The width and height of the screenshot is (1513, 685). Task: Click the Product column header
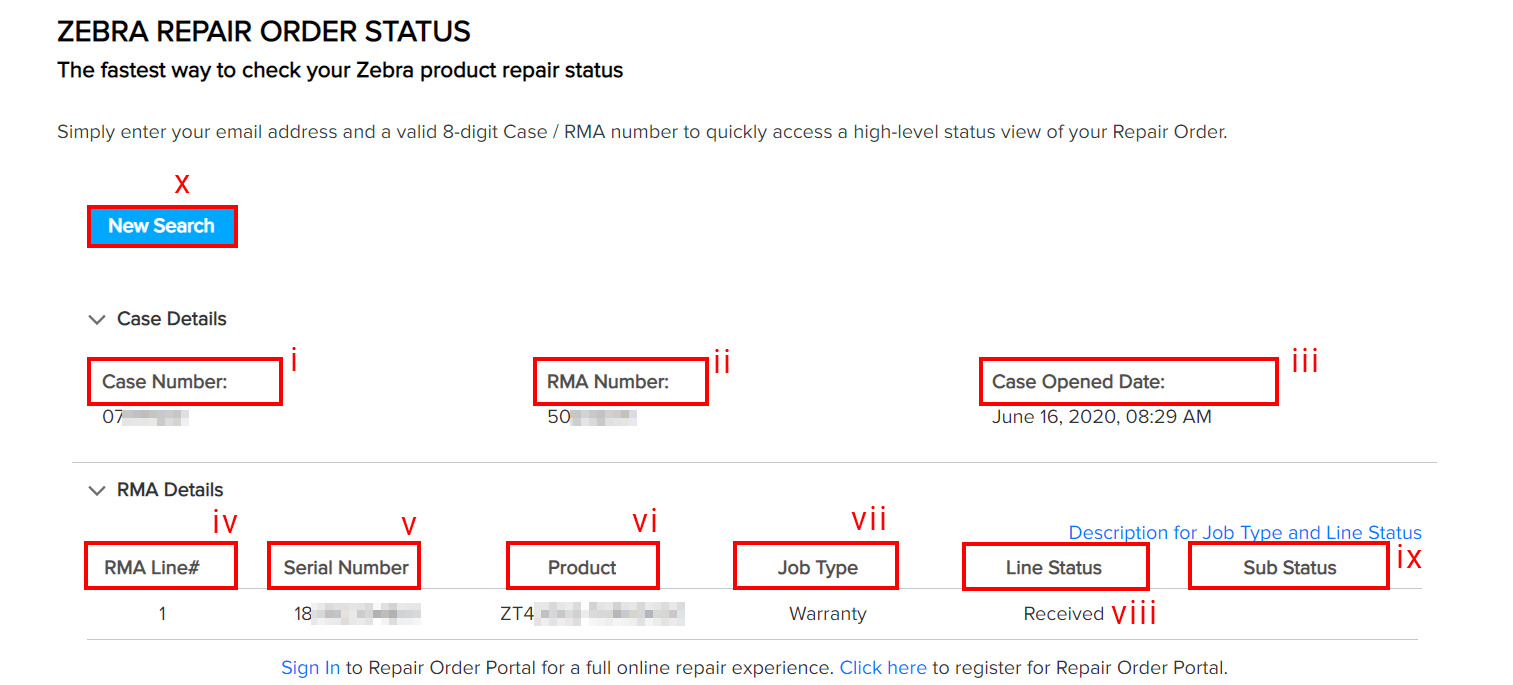click(x=582, y=565)
